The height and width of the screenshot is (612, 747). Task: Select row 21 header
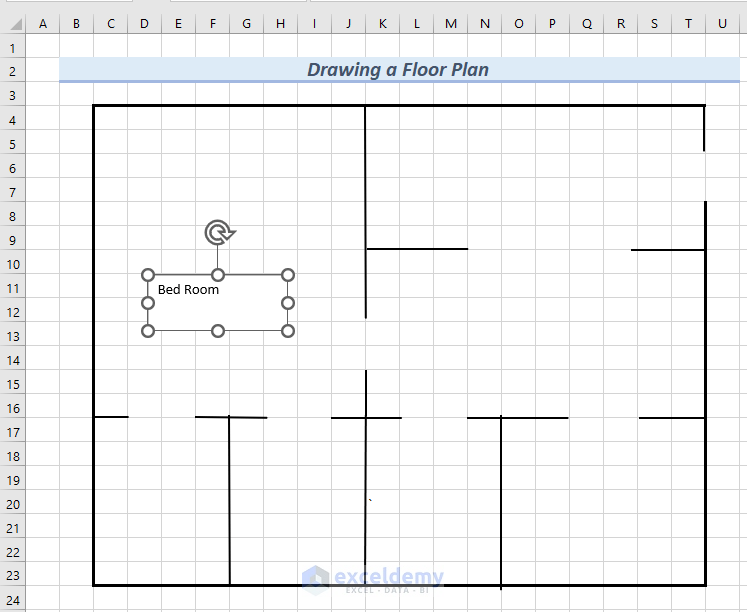[12, 528]
